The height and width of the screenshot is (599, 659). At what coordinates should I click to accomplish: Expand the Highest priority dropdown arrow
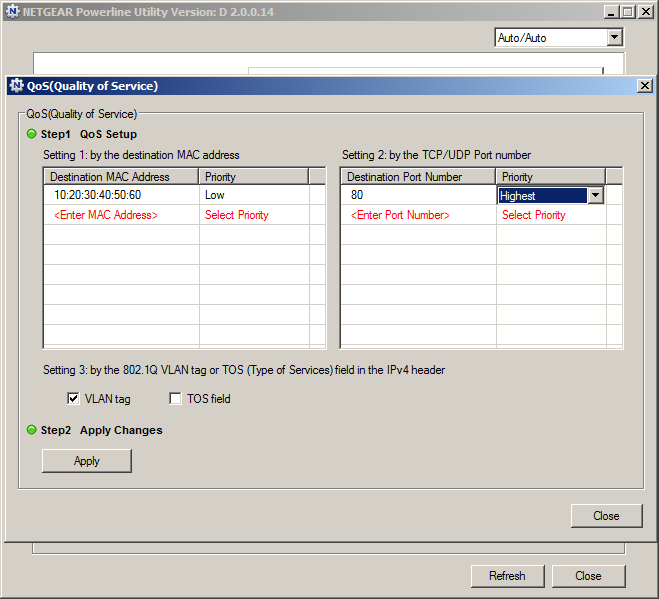click(596, 195)
